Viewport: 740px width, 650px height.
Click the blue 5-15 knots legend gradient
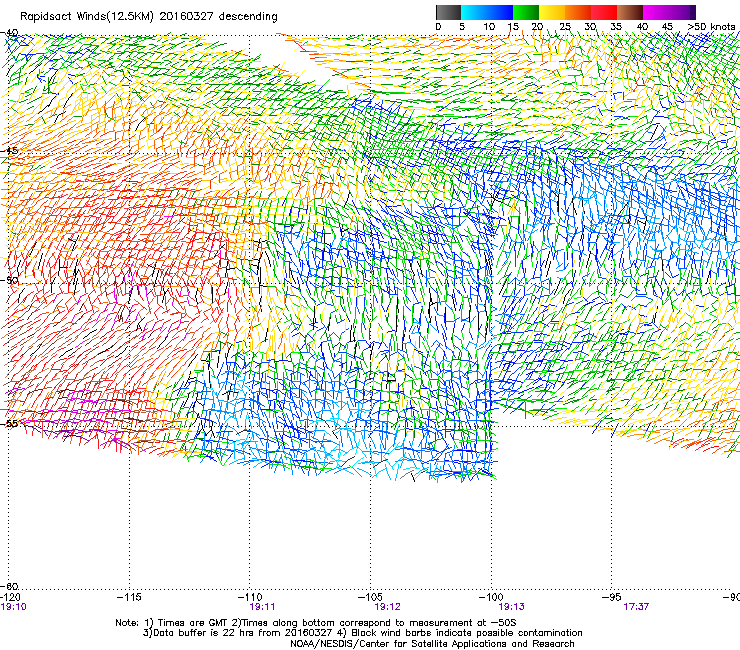(x=487, y=12)
